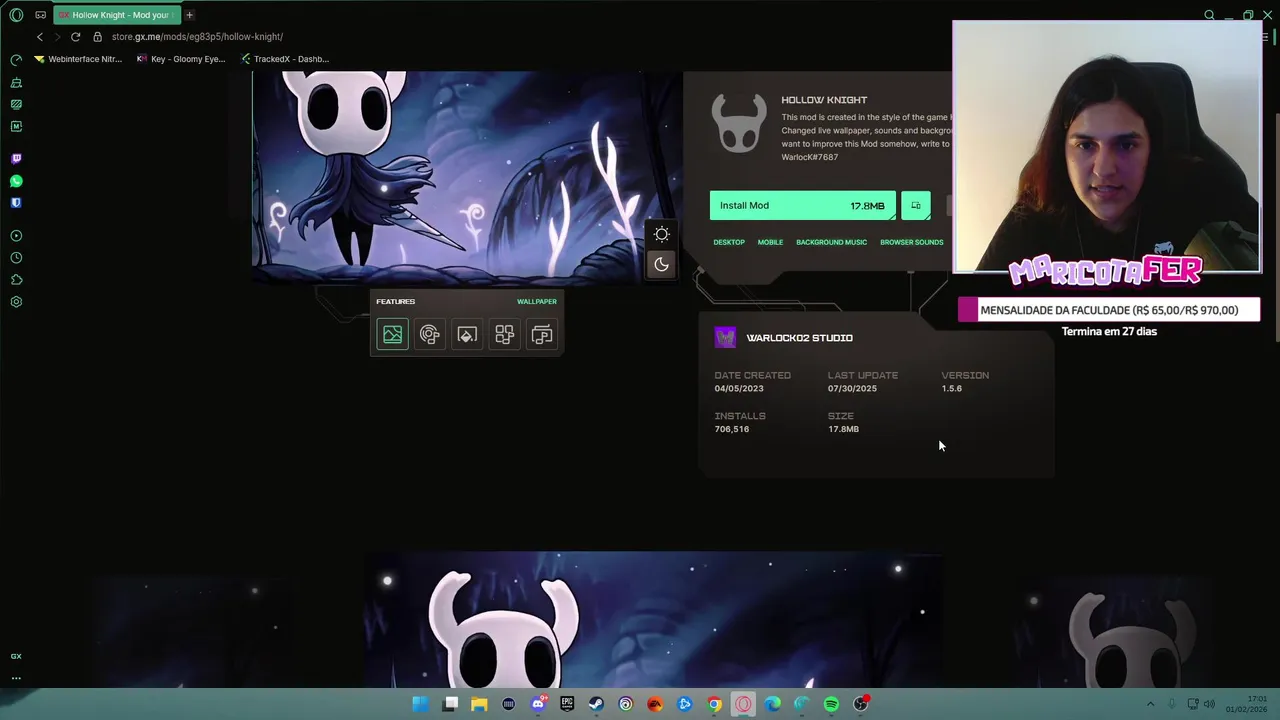This screenshot has width=1280, height=720.
Task: Click the last update 07/30/2025
Action: point(852,388)
